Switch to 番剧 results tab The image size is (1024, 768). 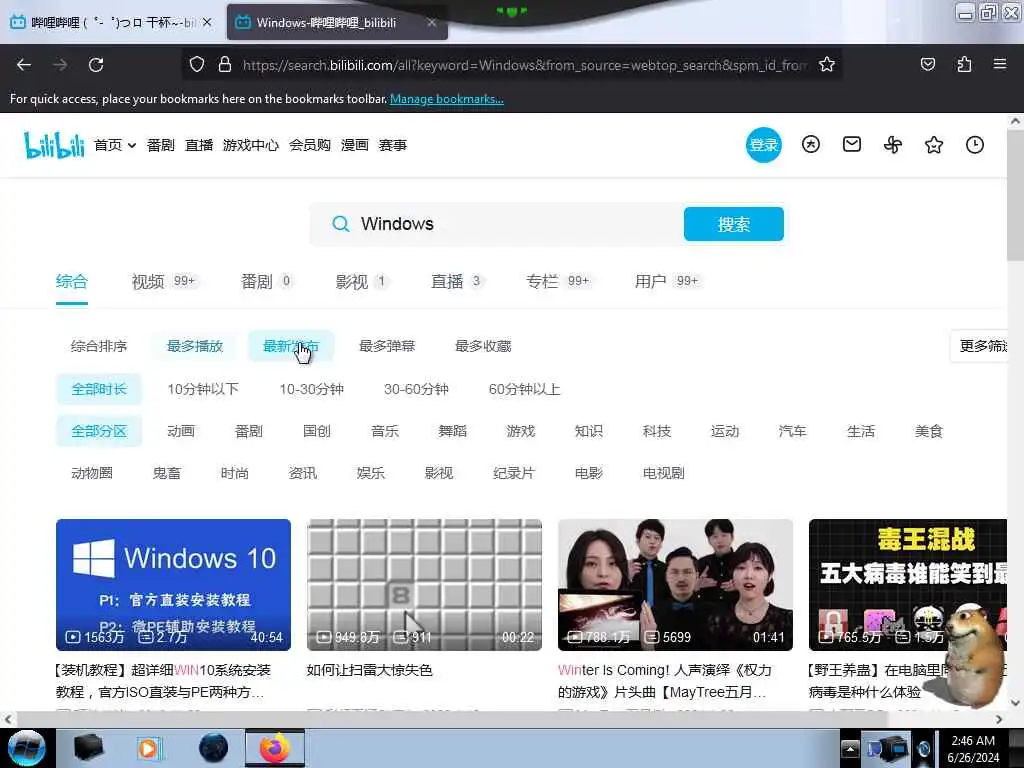266,281
